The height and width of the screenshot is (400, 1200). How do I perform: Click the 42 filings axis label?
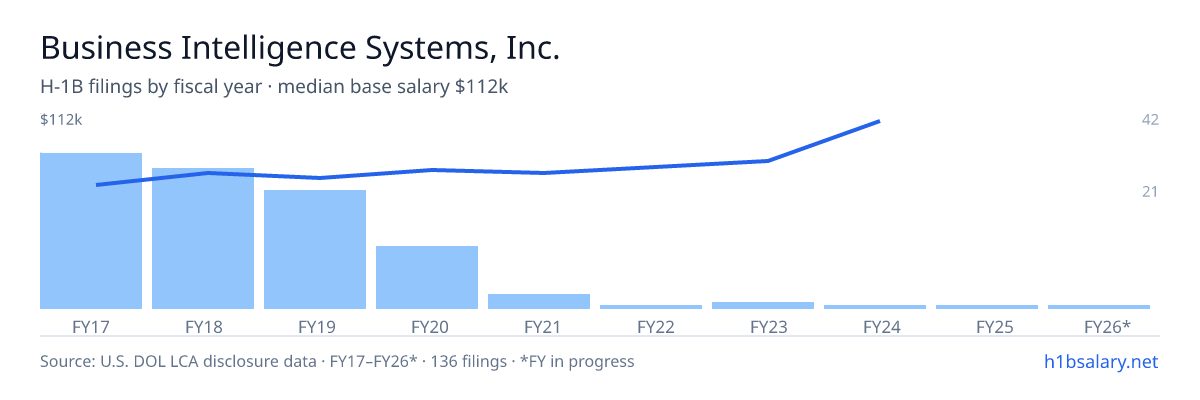(x=1150, y=120)
